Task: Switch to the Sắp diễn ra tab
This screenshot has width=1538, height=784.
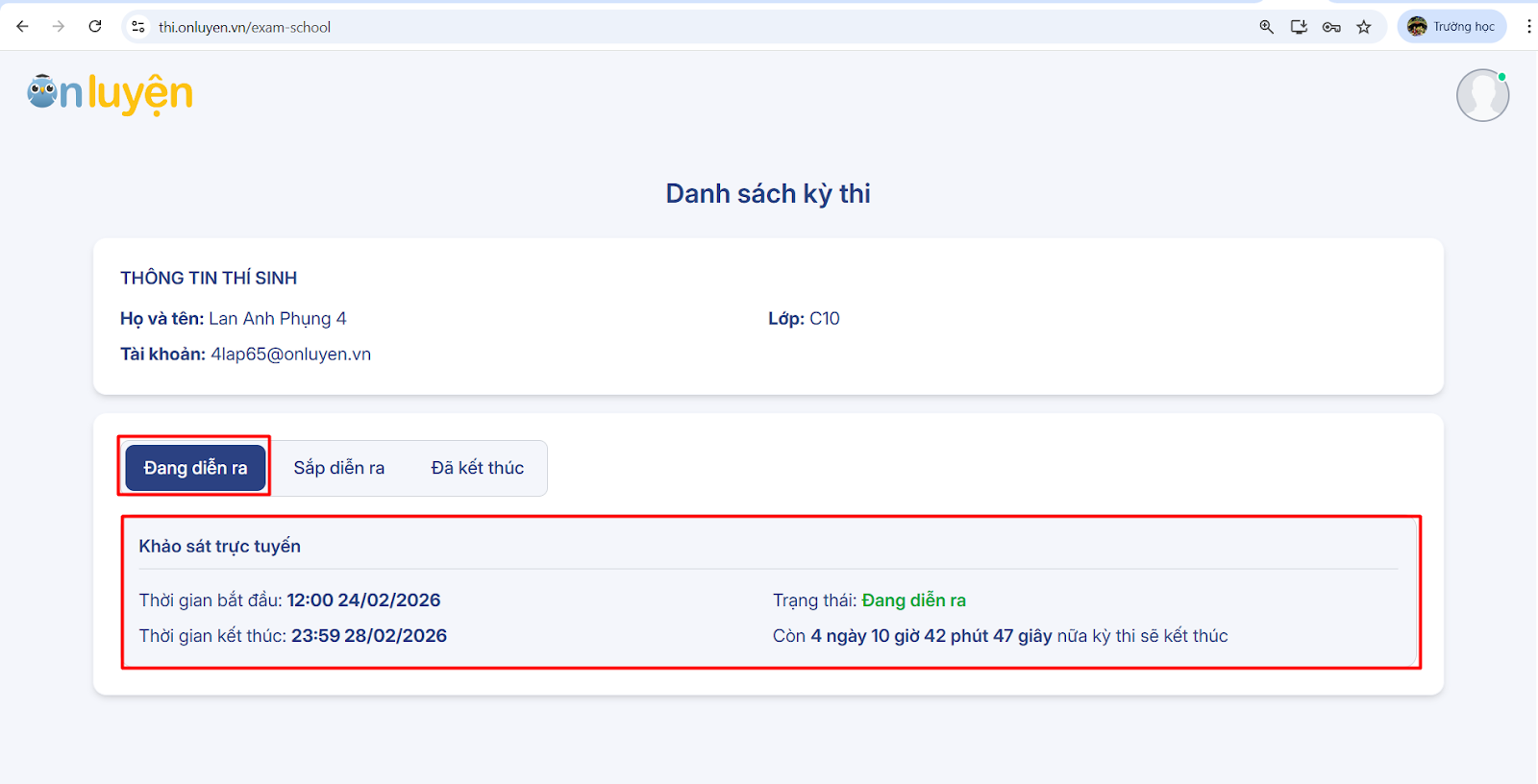Action: tap(338, 468)
